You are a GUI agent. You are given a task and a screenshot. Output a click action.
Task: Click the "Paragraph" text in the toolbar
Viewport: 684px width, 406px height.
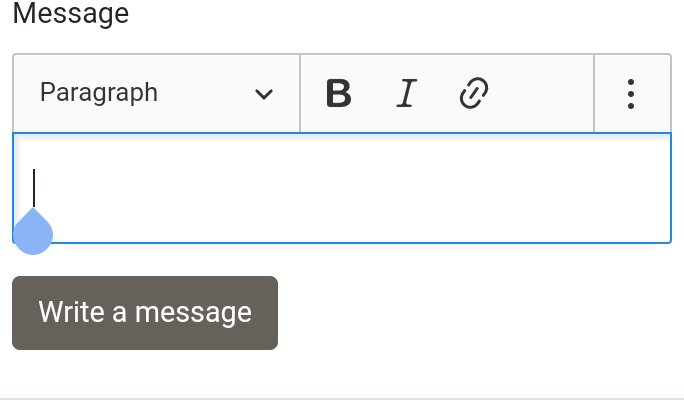click(99, 93)
